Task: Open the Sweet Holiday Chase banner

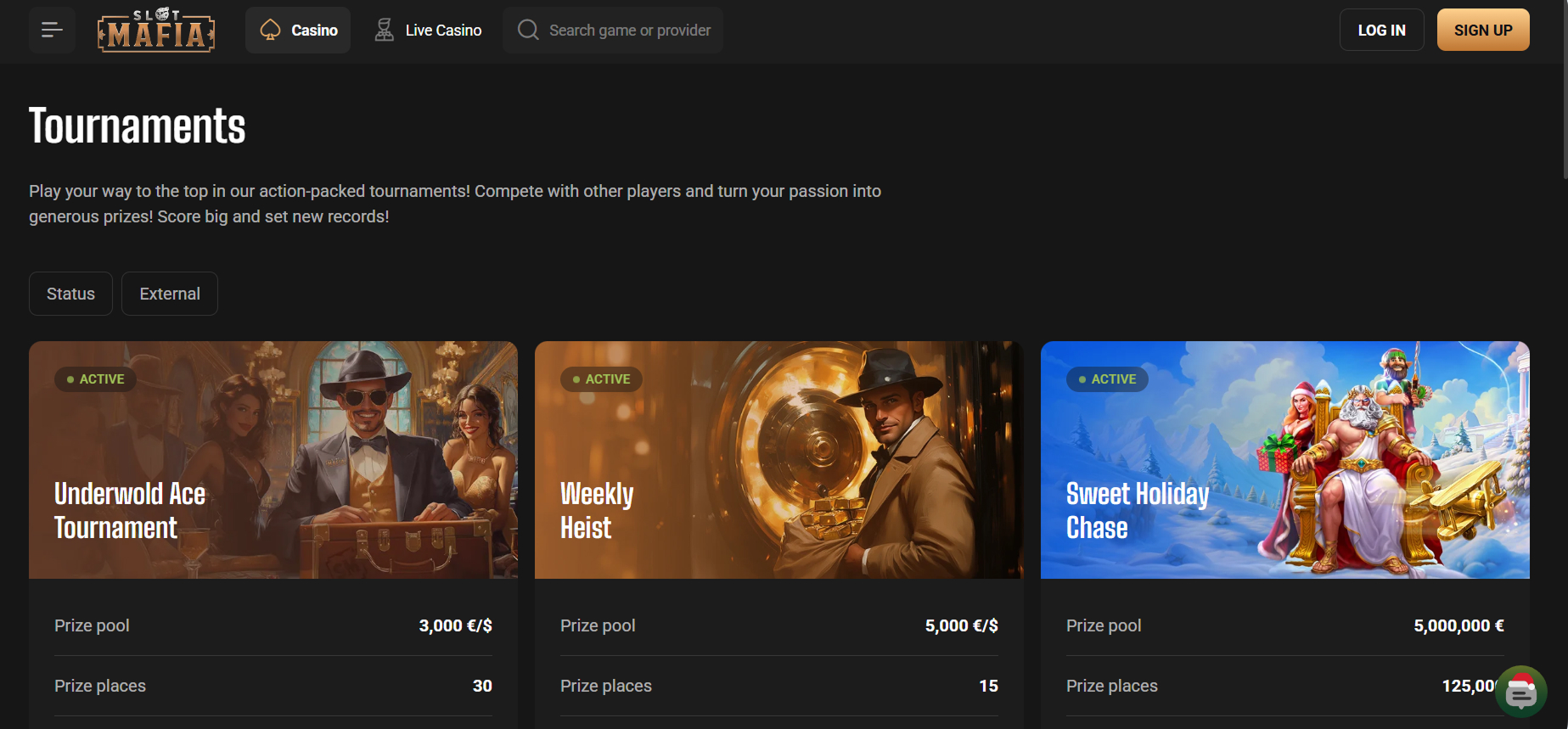Action: coord(1284,460)
